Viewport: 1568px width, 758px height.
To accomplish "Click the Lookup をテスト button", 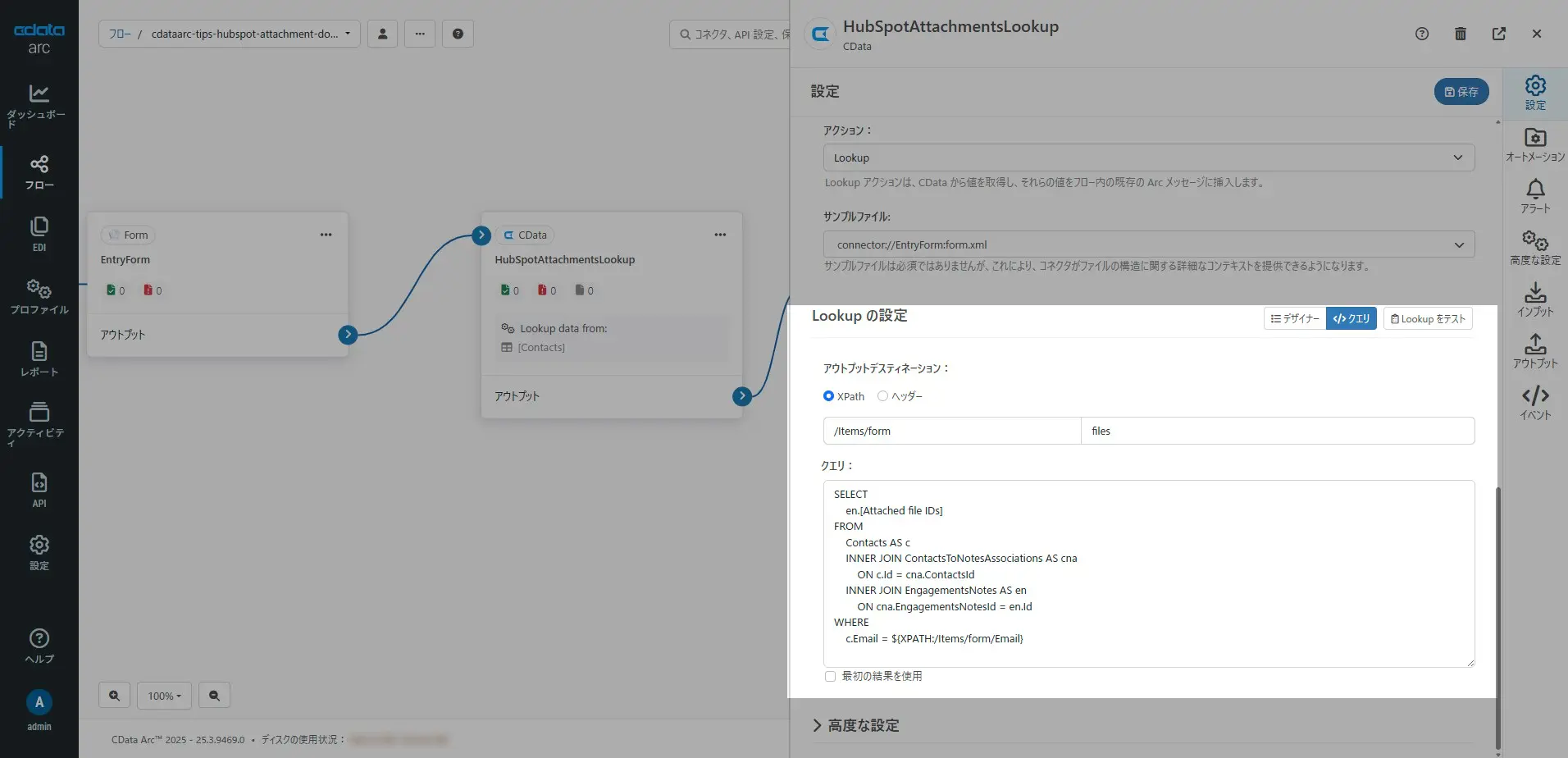I will [x=1427, y=318].
